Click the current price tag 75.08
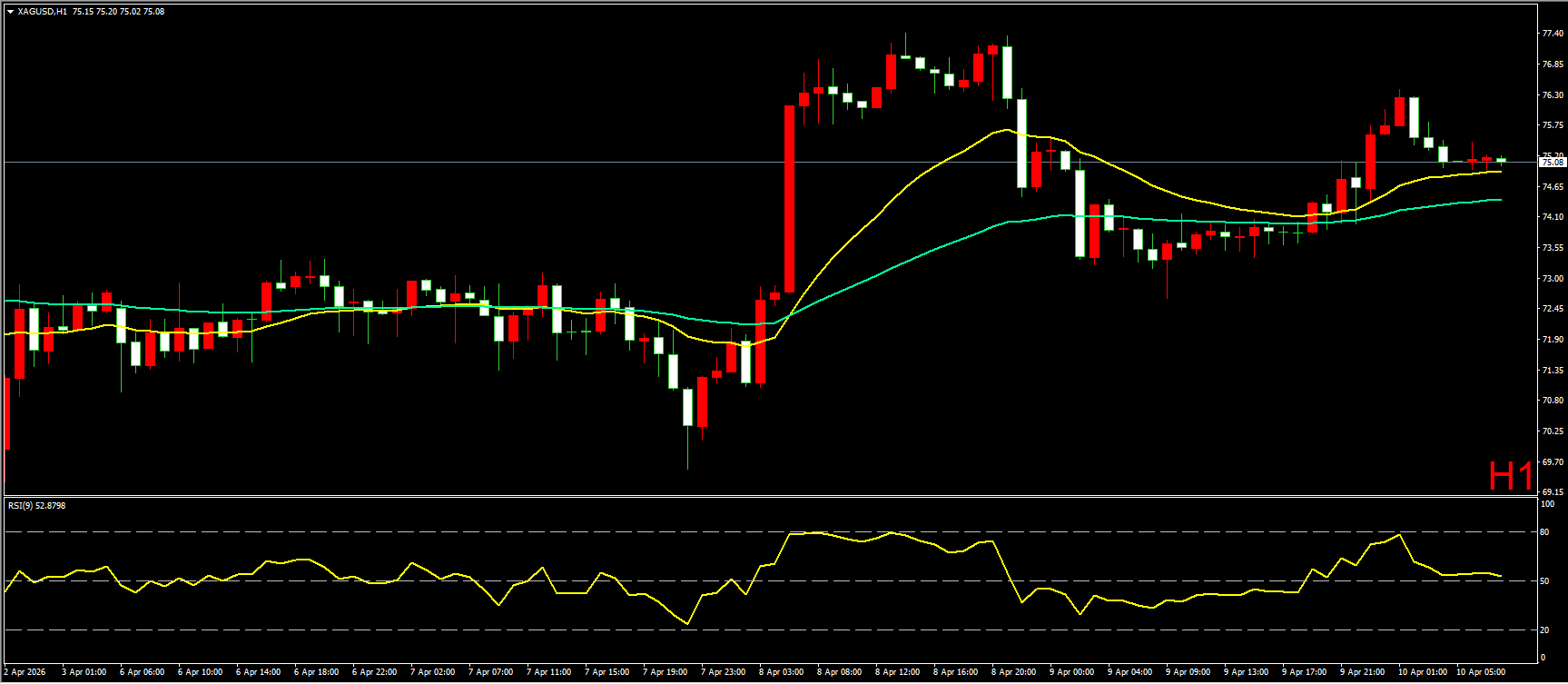Image resolution: width=1568 pixels, height=684 pixels. point(1552,163)
